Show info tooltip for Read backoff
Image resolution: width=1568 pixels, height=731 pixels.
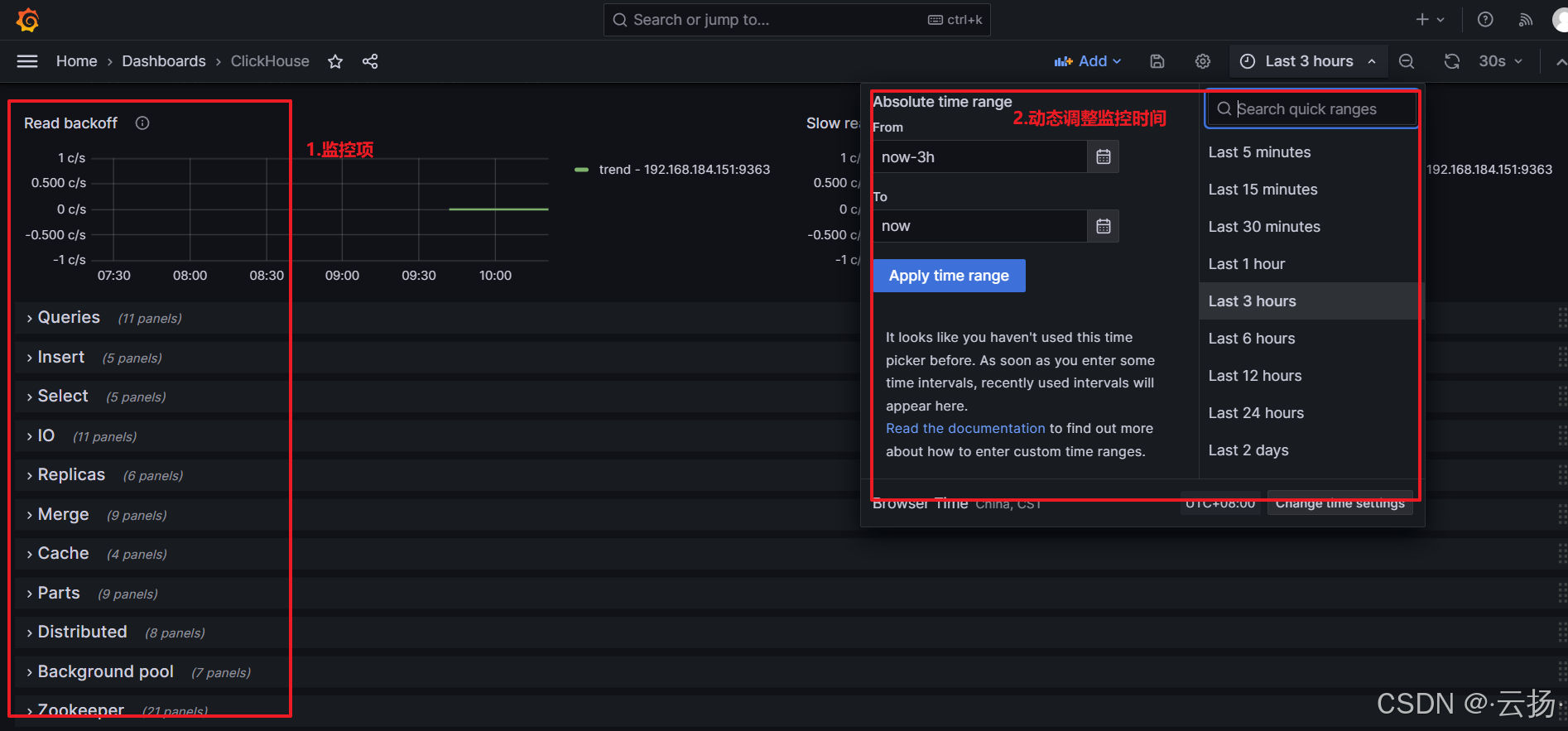coord(142,123)
